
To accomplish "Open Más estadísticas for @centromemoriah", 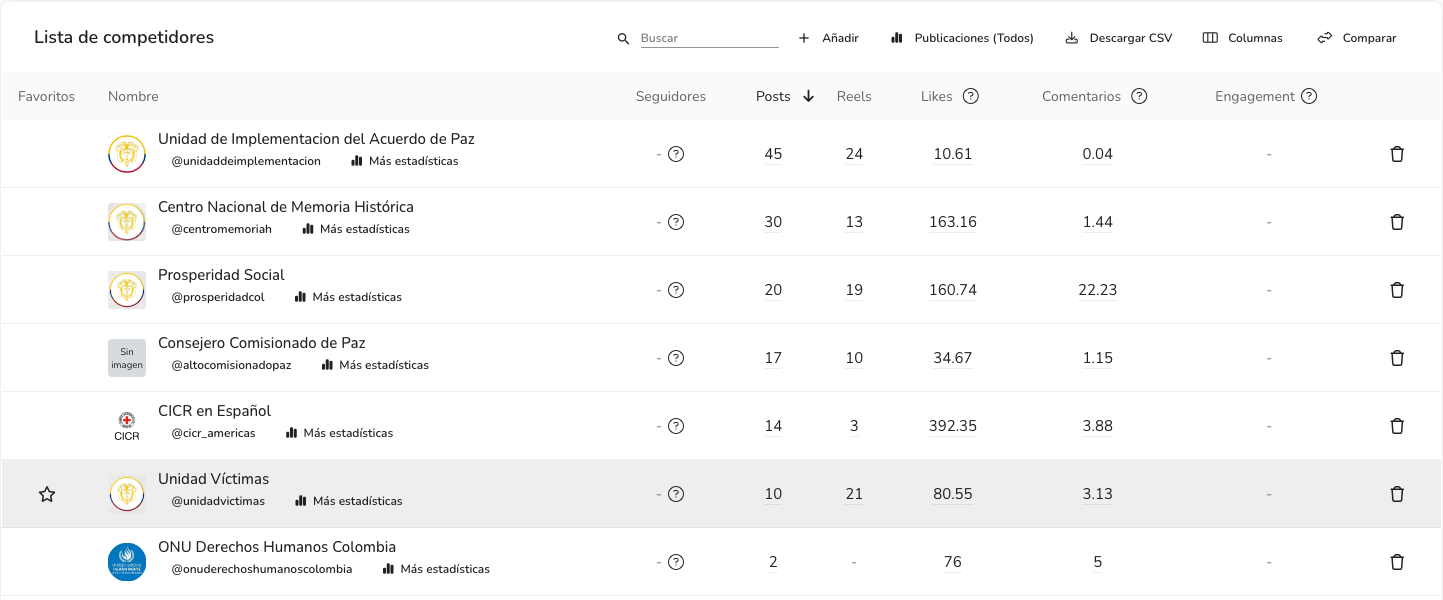I will click(x=356, y=229).
